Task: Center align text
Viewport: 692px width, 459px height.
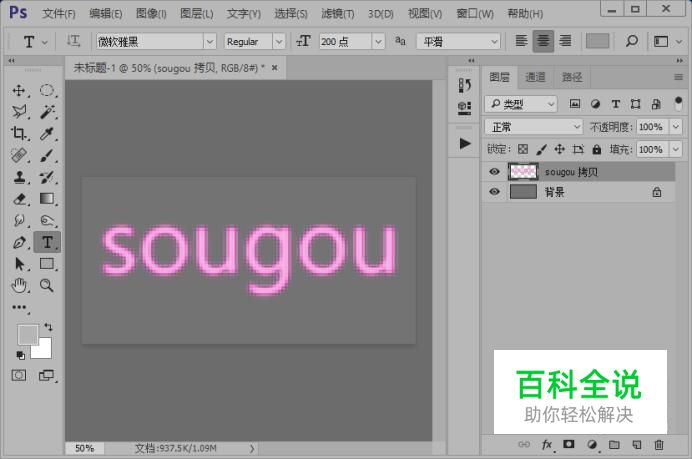Action: tap(543, 41)
